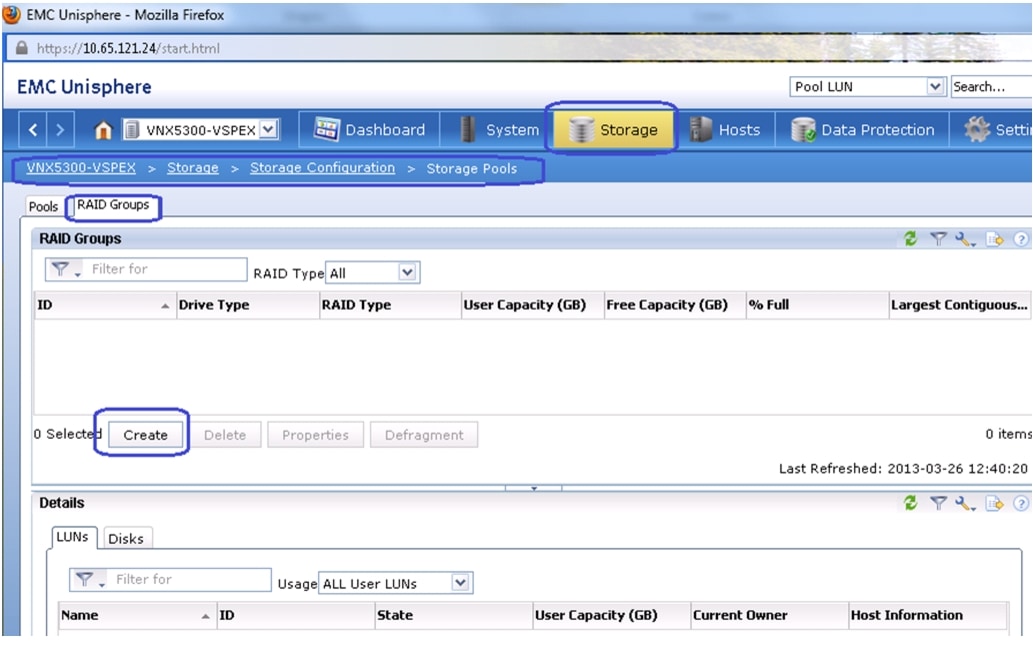Sort by the Largest Contiguous column header
1033x666 pixels.
click(x=960, y=305)
